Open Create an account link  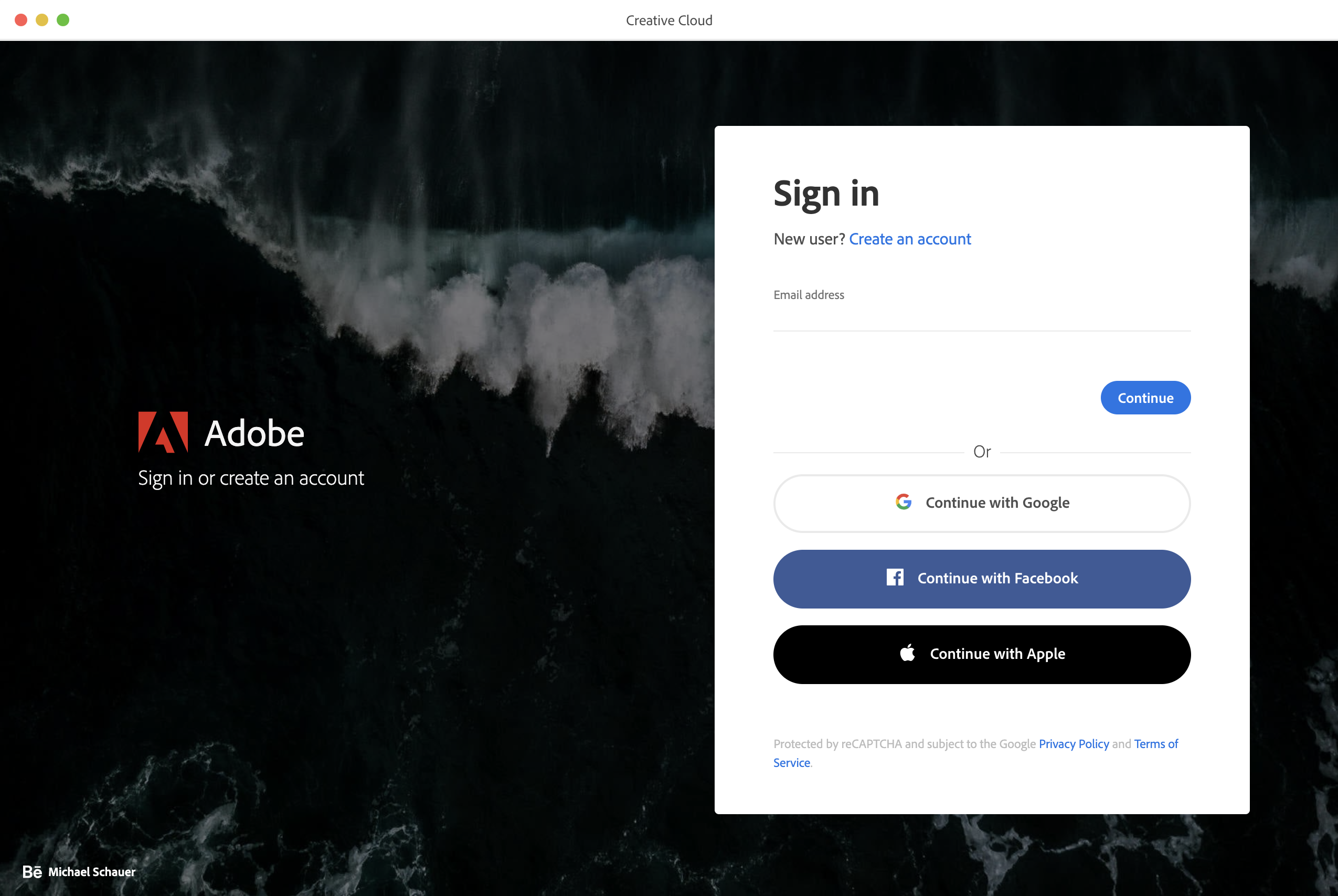click(x=909, y=239)
